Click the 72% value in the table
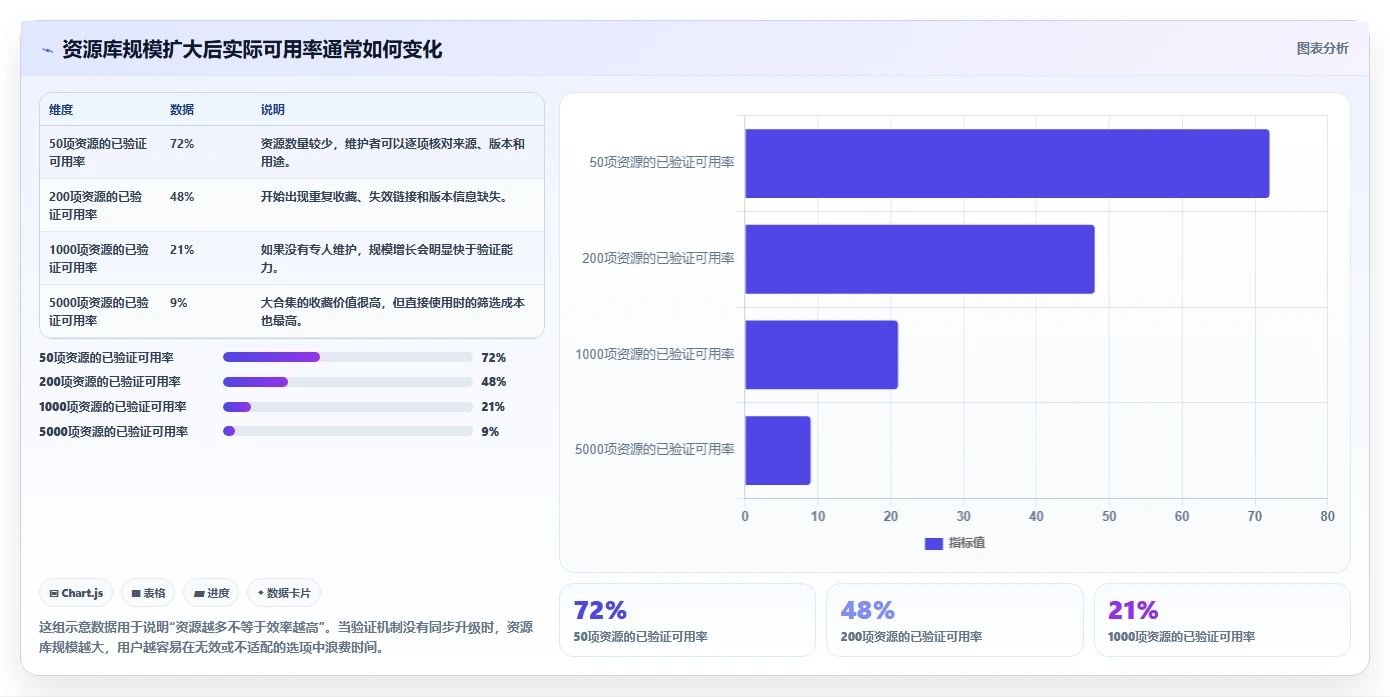Viewport: 1390px width, 697px height. tap(182, 144)
